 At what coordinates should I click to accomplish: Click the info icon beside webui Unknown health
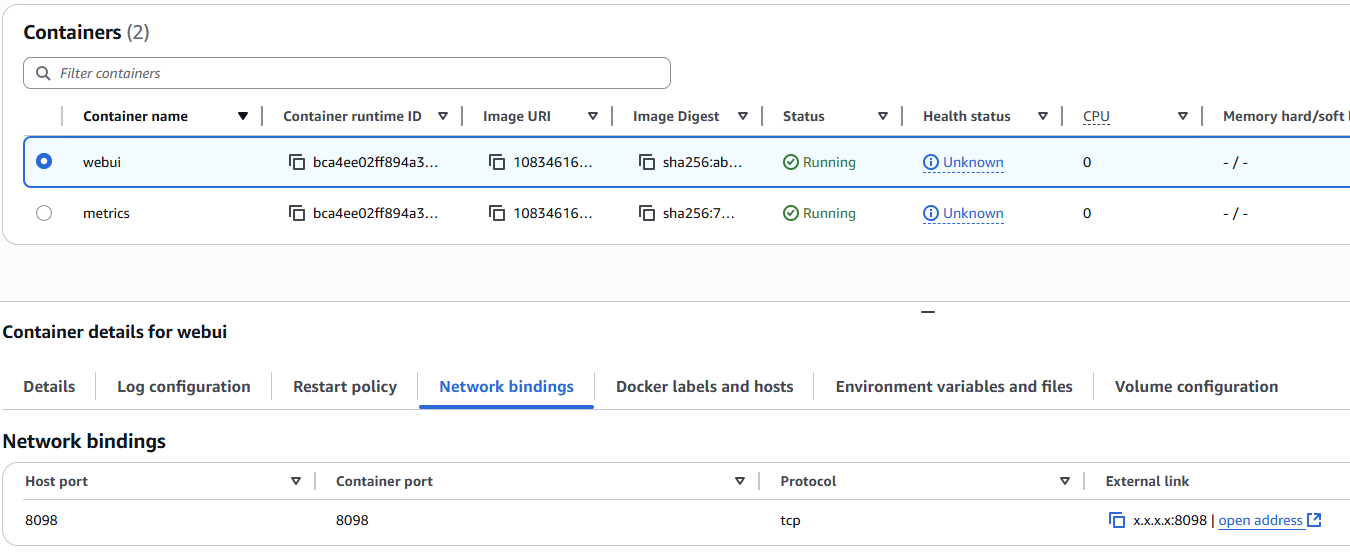pos(931,162)
